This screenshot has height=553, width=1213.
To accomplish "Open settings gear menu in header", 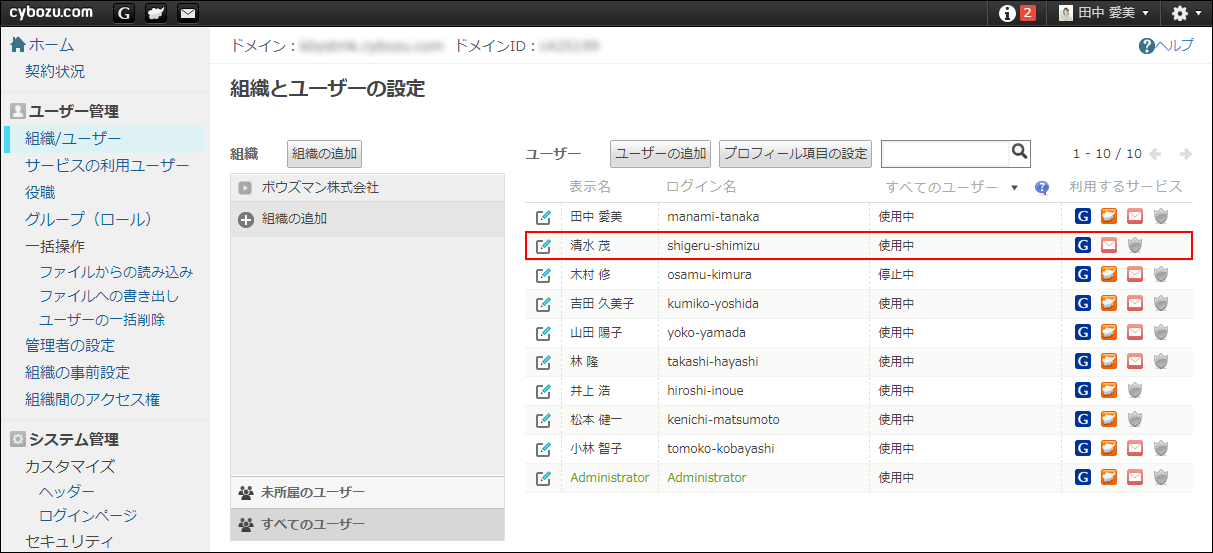I will (1185, 13).
